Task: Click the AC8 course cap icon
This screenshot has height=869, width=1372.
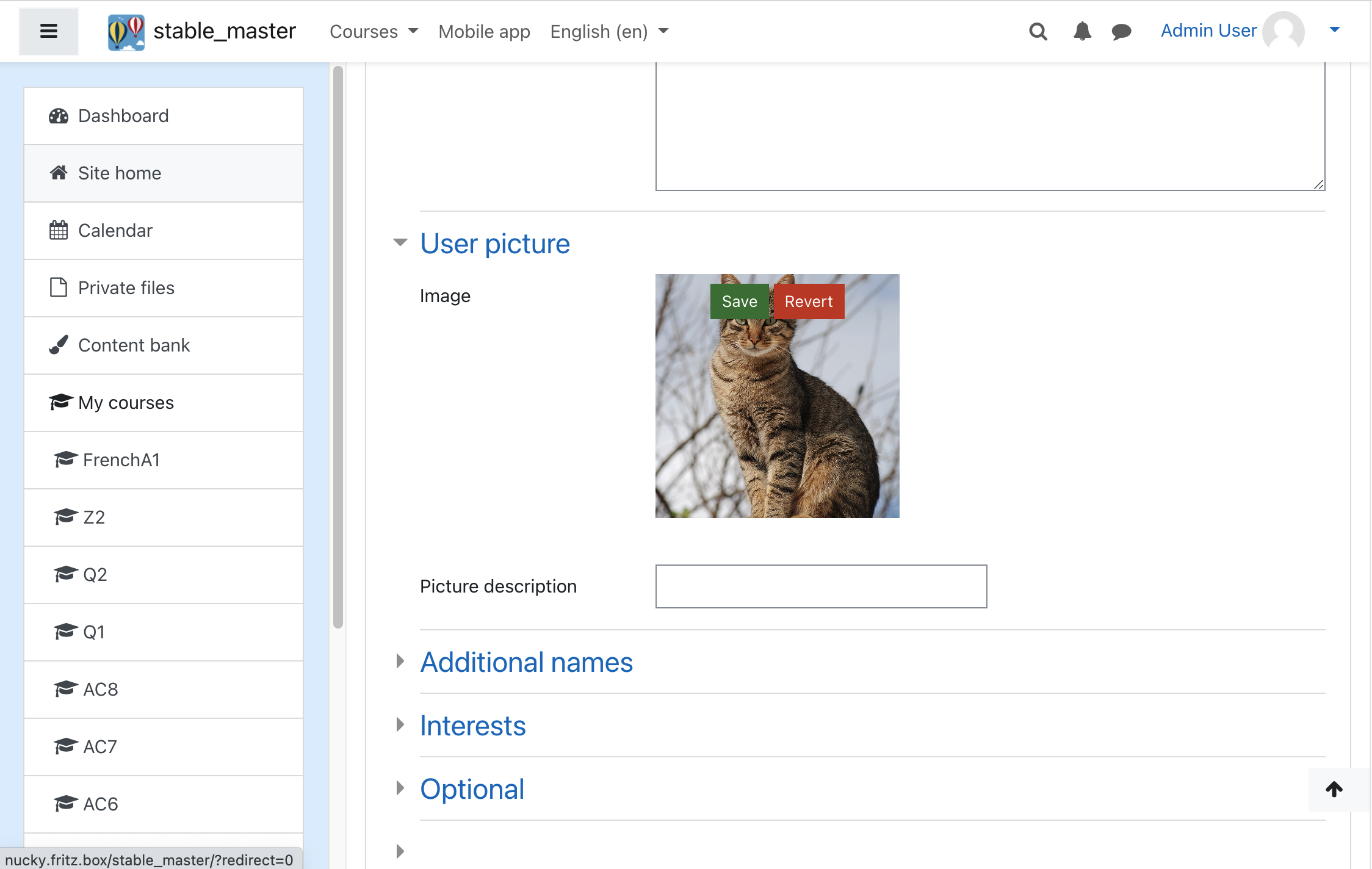Action: [x=66, y=689]
